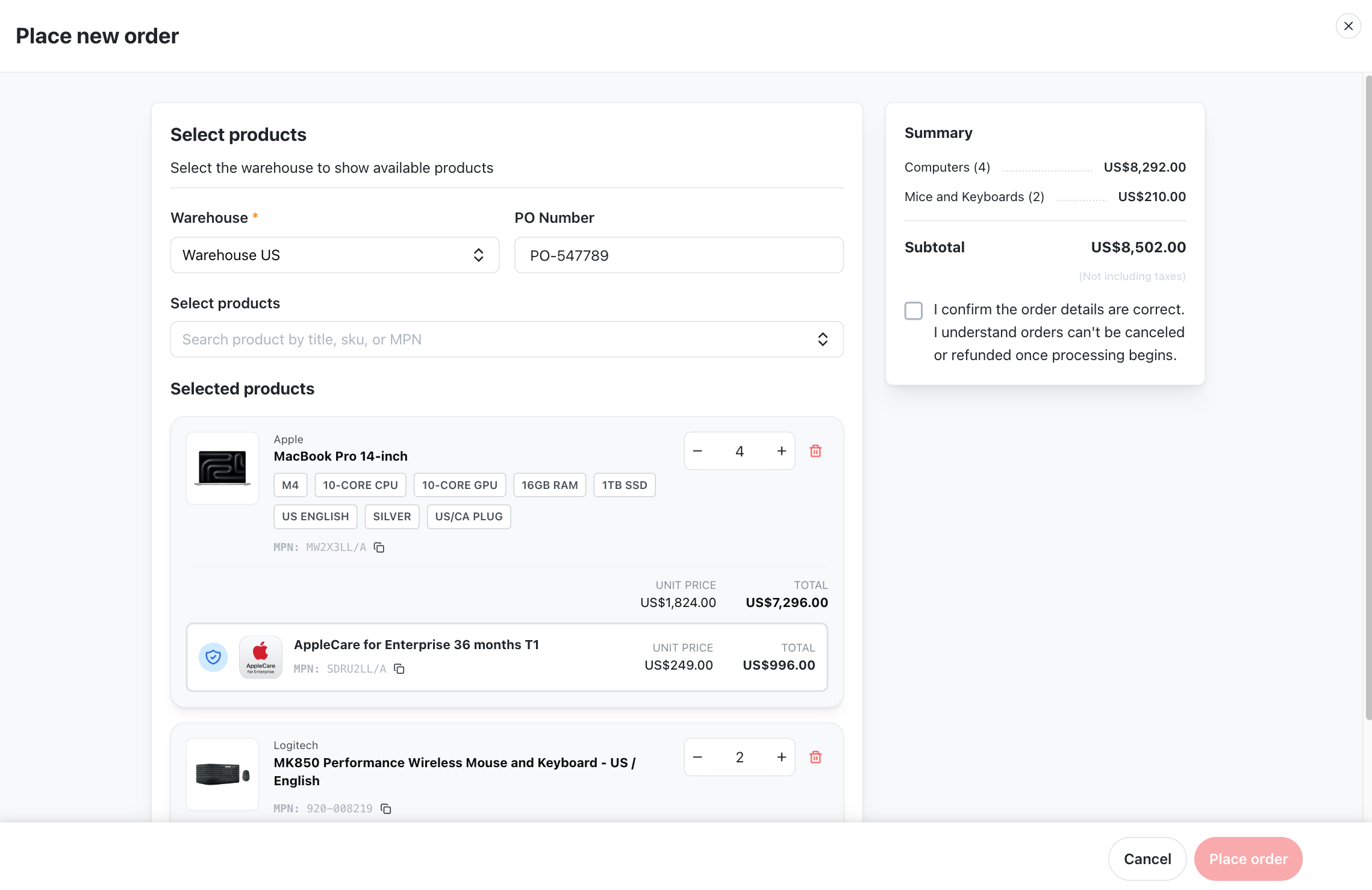The height and width of the screenshot is (890, 1372).
Task: Click the MacBook Pro quantity value 4
Action: [x=740, y=451]
